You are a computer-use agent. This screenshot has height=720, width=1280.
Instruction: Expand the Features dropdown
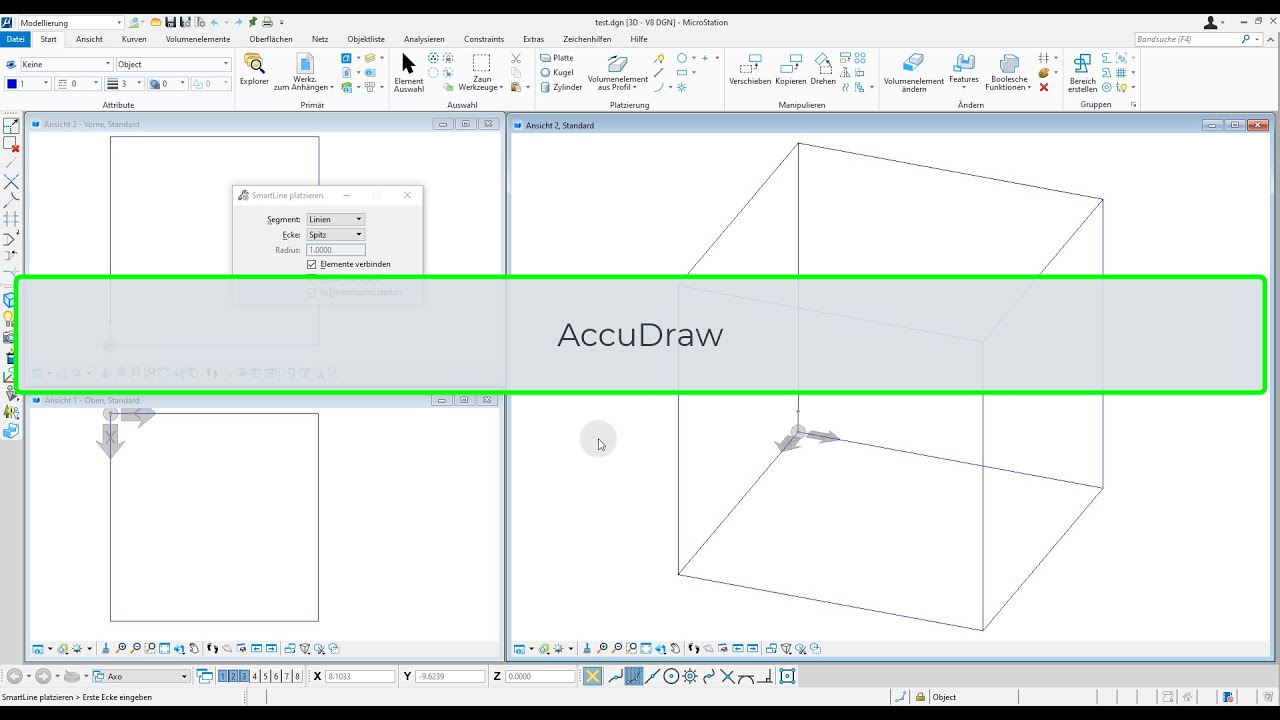(964, 73)
